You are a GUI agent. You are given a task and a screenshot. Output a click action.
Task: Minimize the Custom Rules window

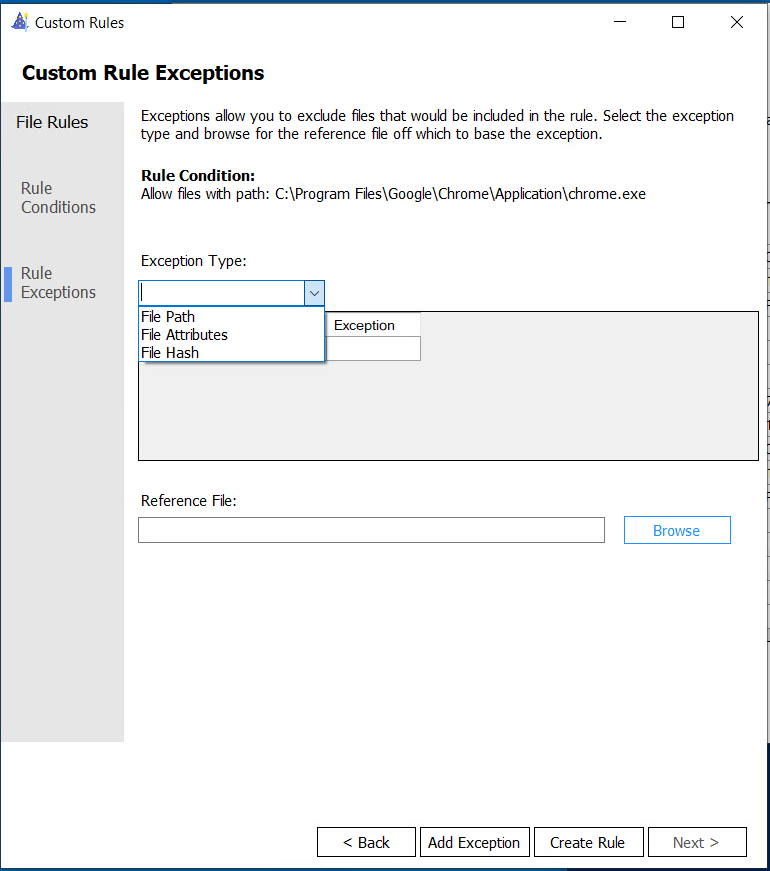coord(620,22)
